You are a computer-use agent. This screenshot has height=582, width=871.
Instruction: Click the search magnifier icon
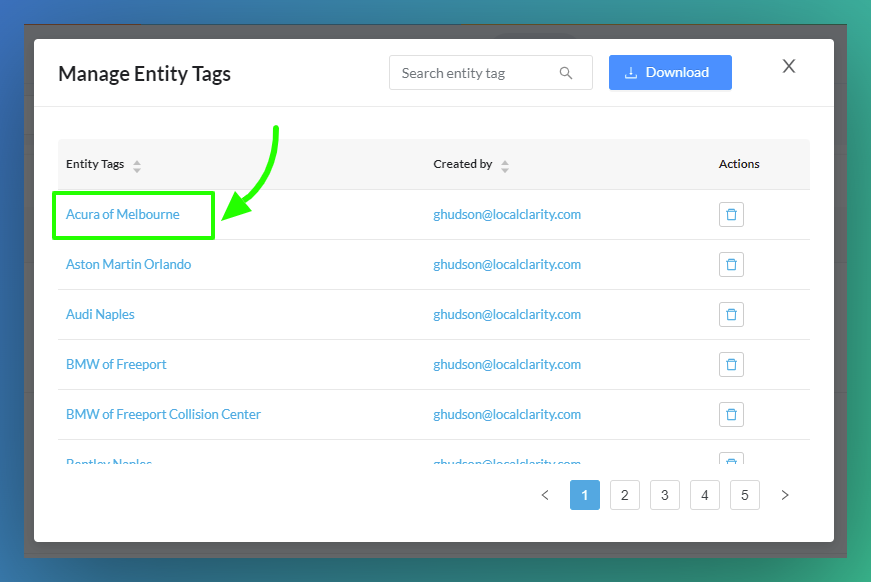[x=565, y=73]
